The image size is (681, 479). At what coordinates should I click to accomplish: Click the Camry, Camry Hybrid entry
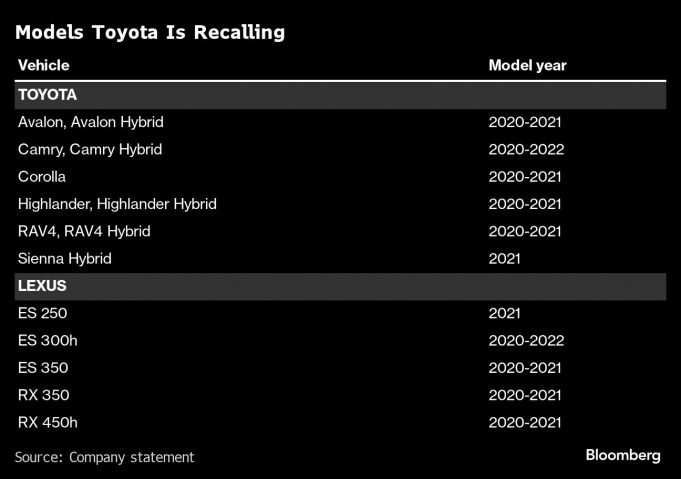click(x=89, y=149)
